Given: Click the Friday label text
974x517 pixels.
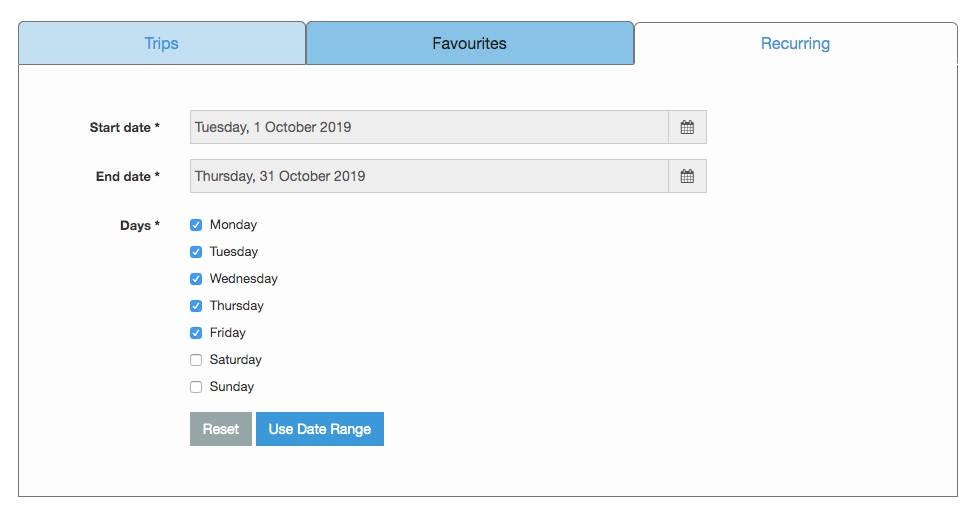Looking at the screenshot, I should click(227, 332).
